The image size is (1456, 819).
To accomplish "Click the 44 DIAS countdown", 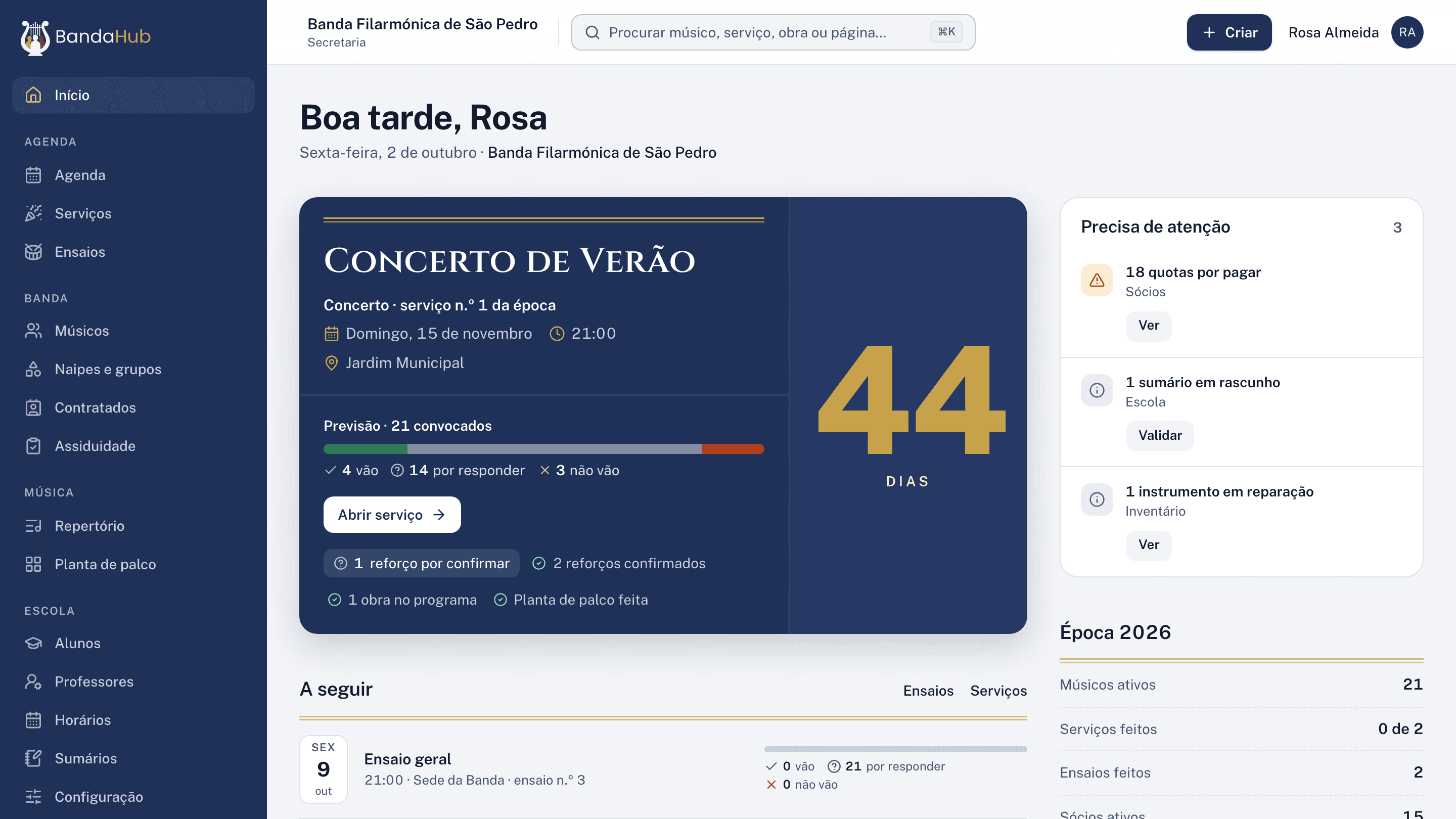I will (x=908, y=416).
